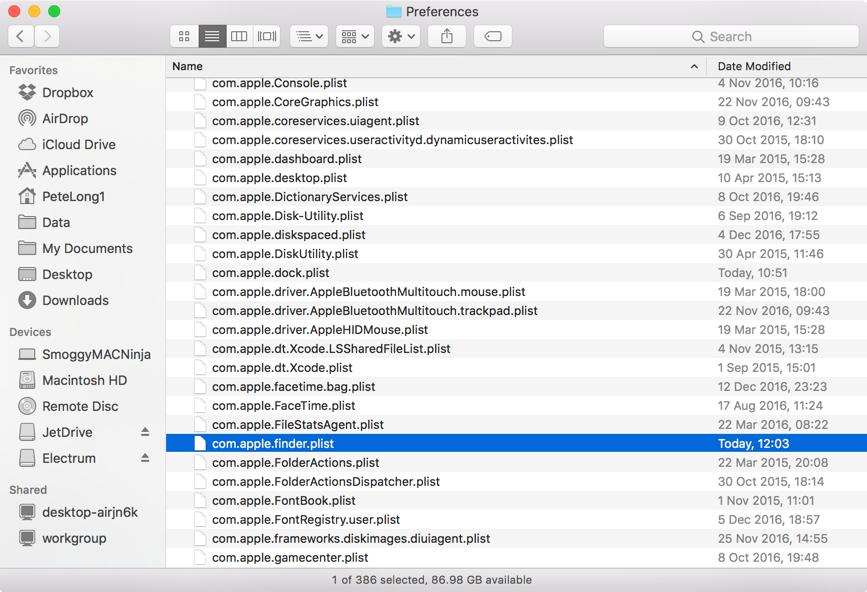This screenshot has width=867, height=592.
Task: Eject the JetDrive volume
Action: 145,432
